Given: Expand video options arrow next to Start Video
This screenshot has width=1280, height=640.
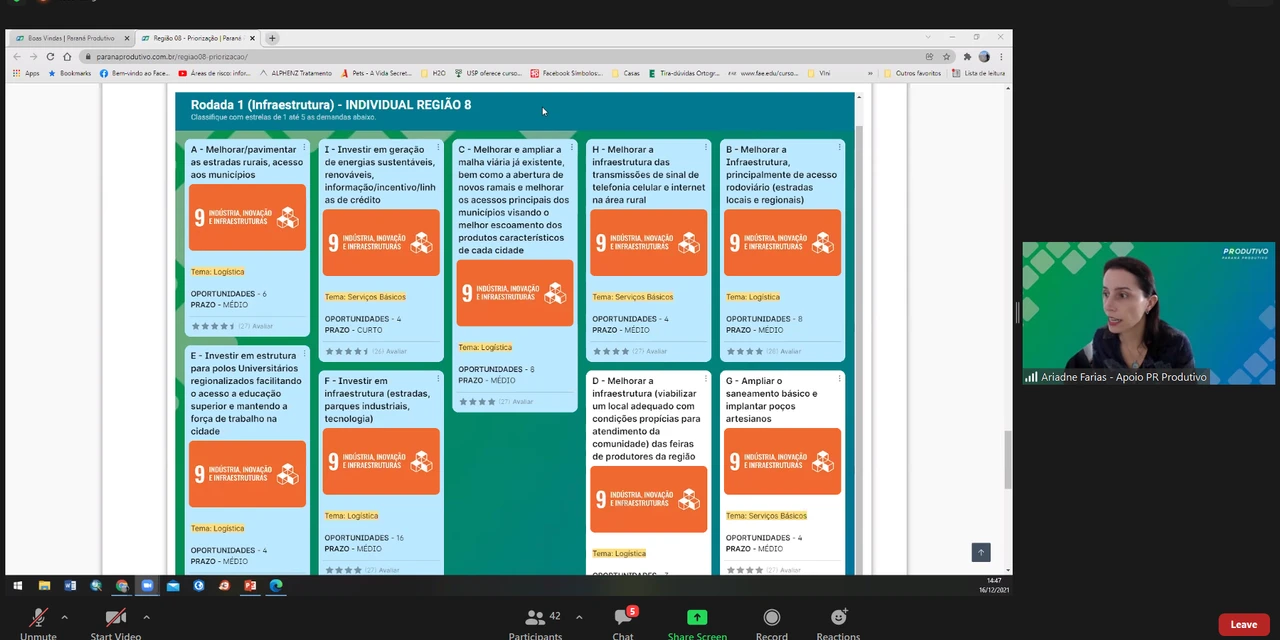Looking at the screenshot, I should click(x=146, y=617).
